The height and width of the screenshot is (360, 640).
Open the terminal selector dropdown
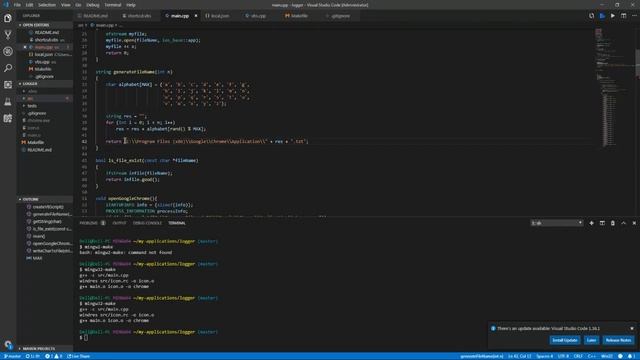pos(557,223)
